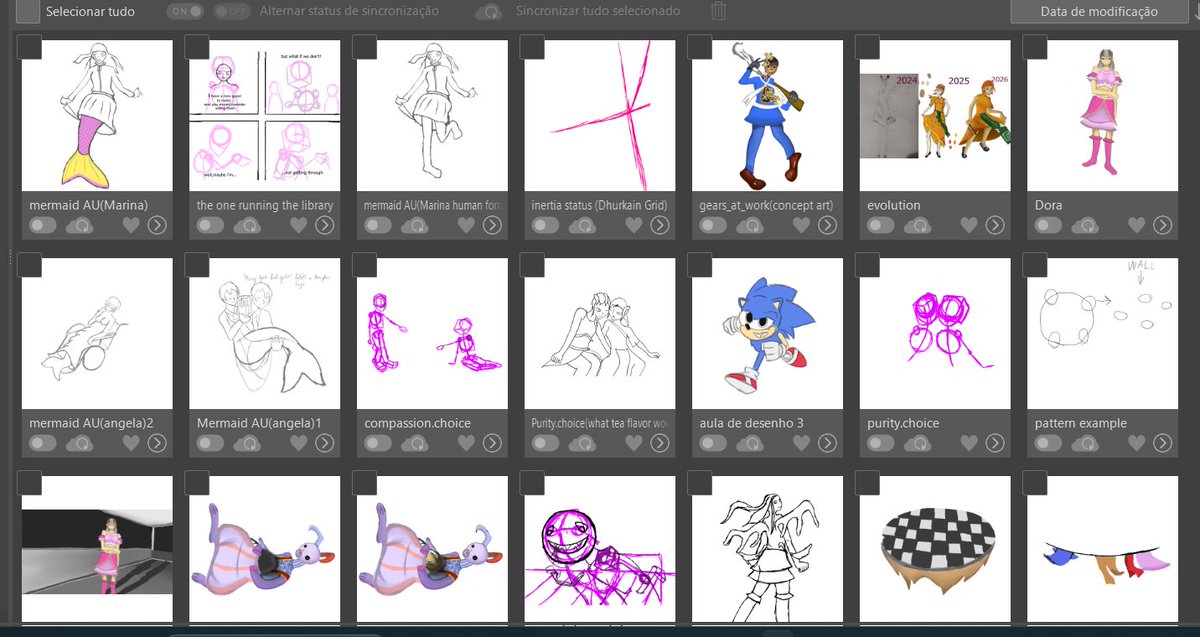Click heart icon on 'pattern example'
This screenshot has width=1200, height=637.
pyautogui.click(x=1136, y=444)
